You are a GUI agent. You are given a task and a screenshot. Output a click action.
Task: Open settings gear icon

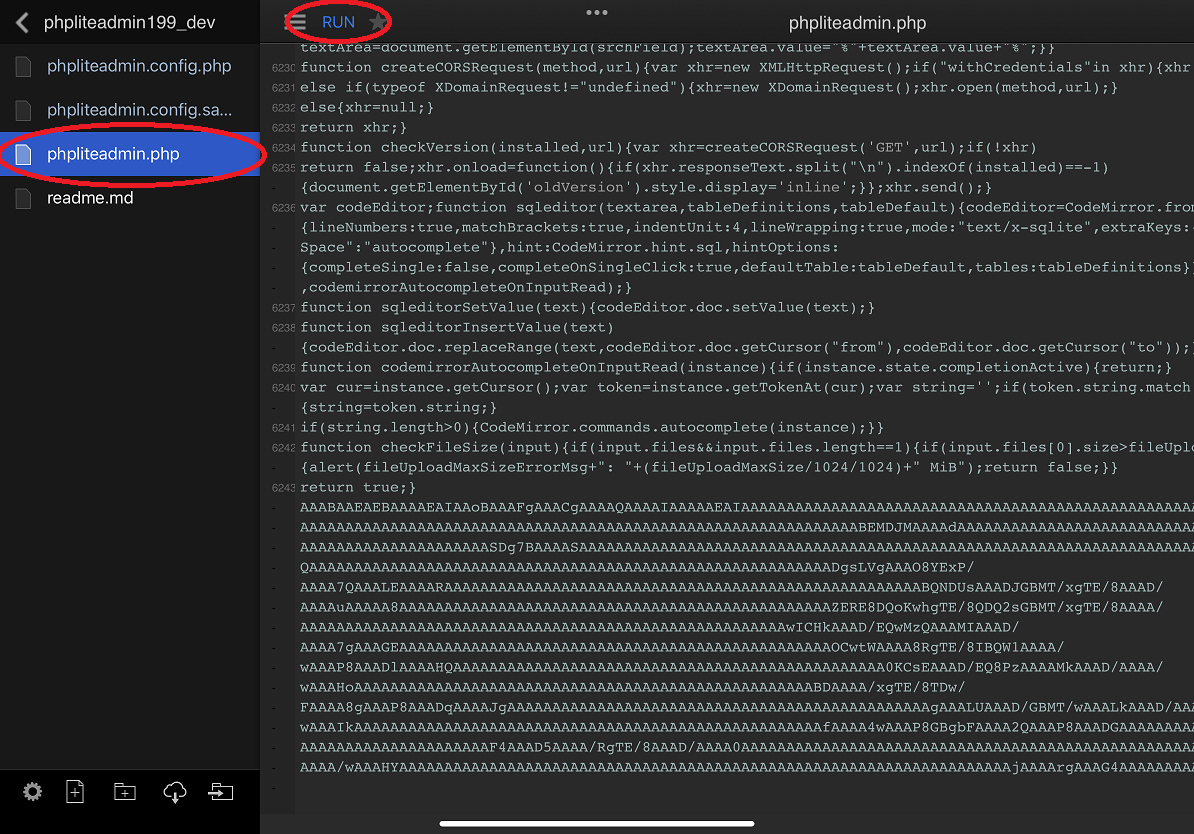[32, 792]
